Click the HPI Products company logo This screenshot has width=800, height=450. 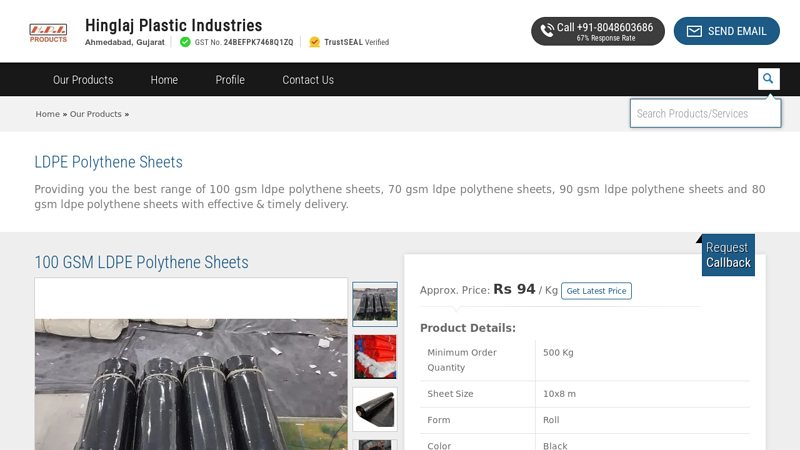pos(48,32)
